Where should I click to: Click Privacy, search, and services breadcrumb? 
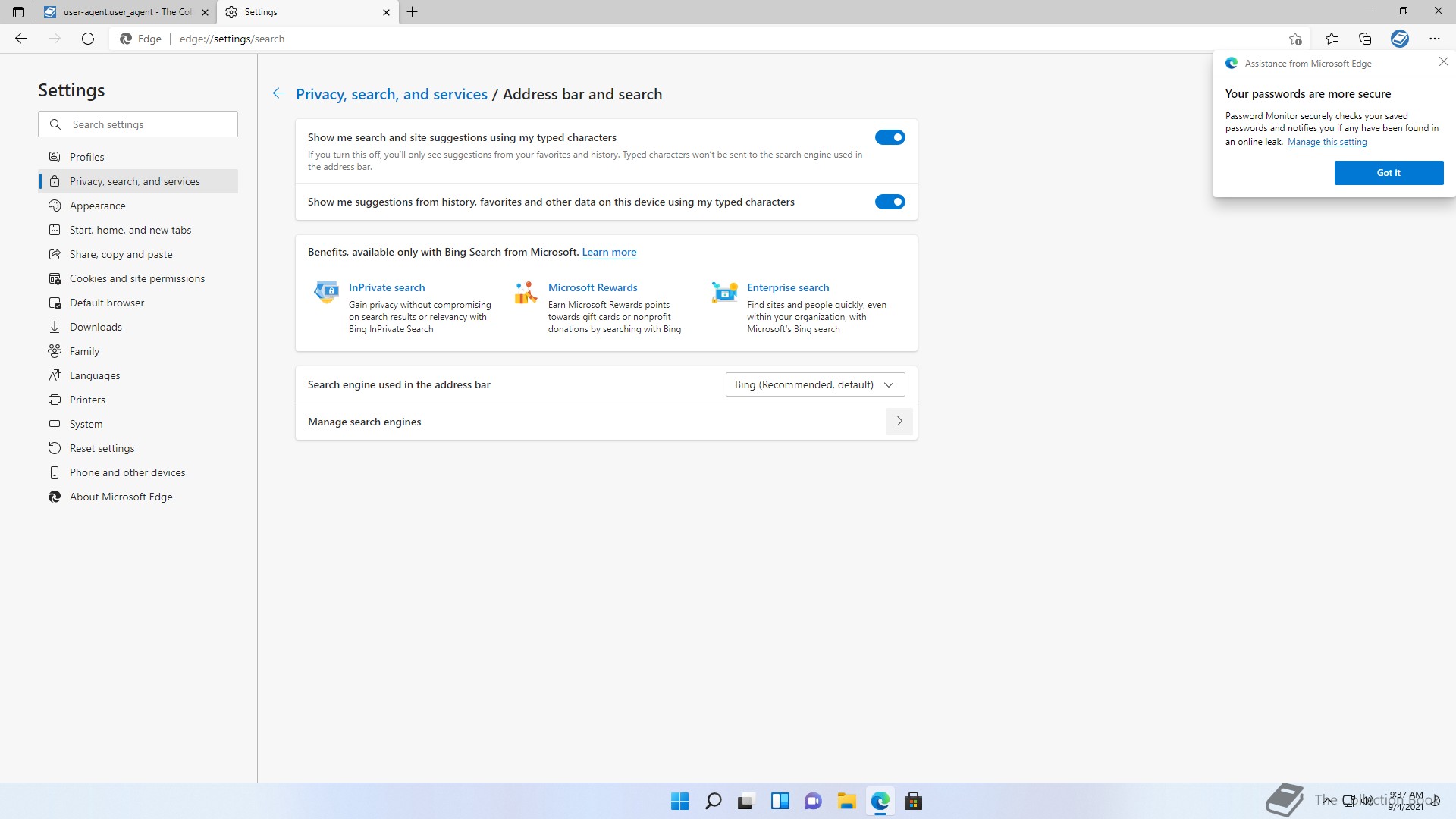pyautogui.click(x=391, y=94)
